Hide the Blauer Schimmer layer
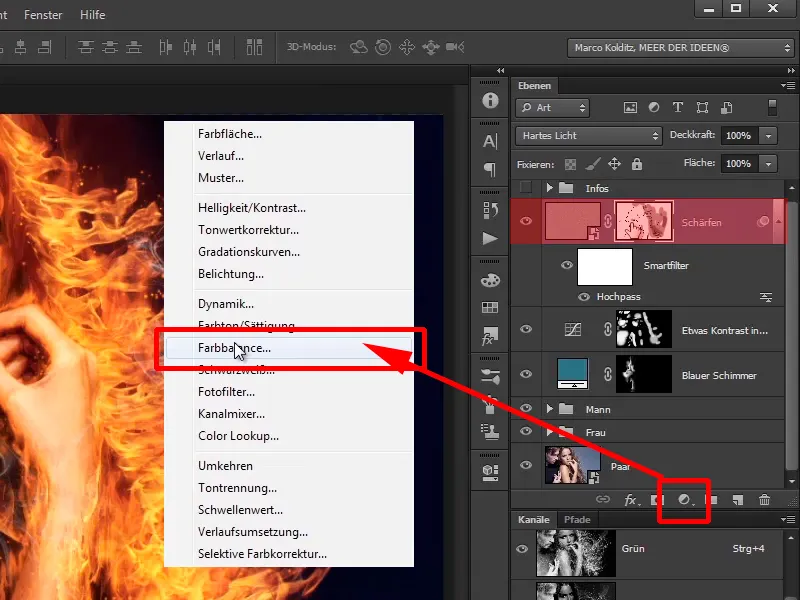 pyautogui.click(x=526, y=374)
